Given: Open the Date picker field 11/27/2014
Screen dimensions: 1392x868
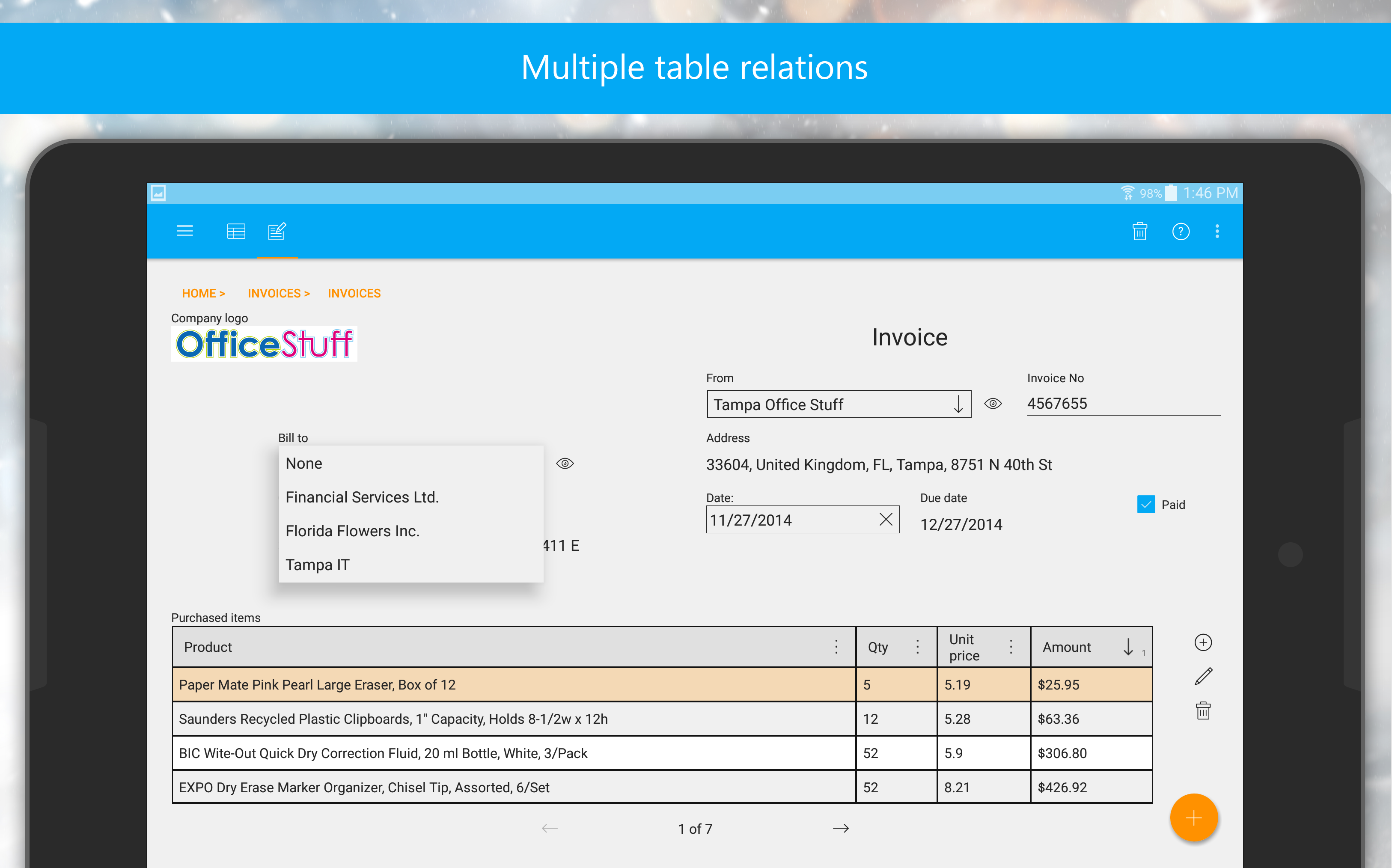Looking at the screenshot, I should 803,520.
